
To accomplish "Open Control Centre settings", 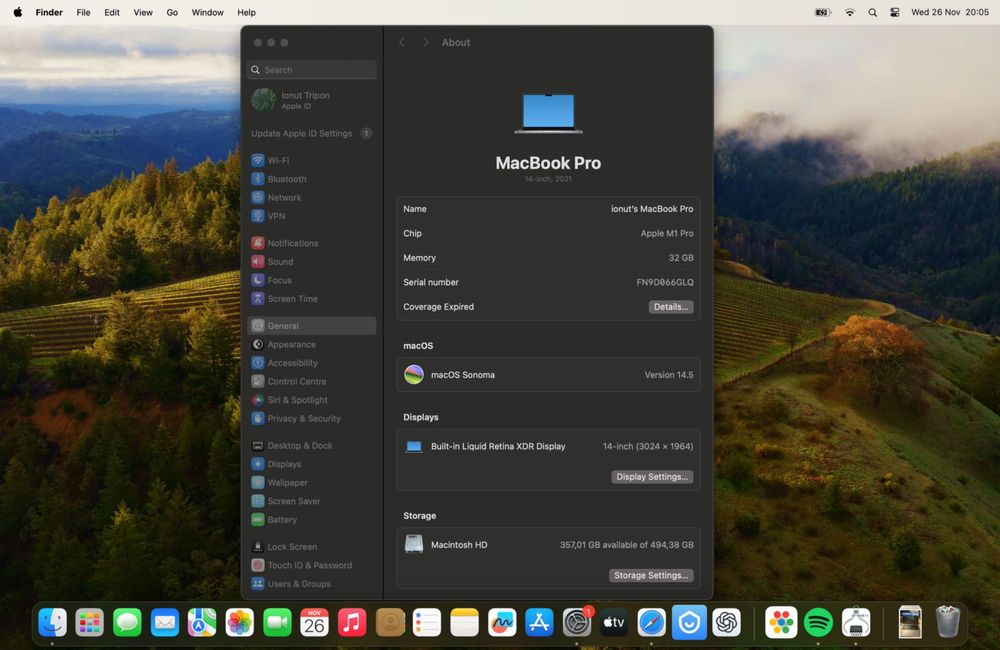I will pos(311,381).
